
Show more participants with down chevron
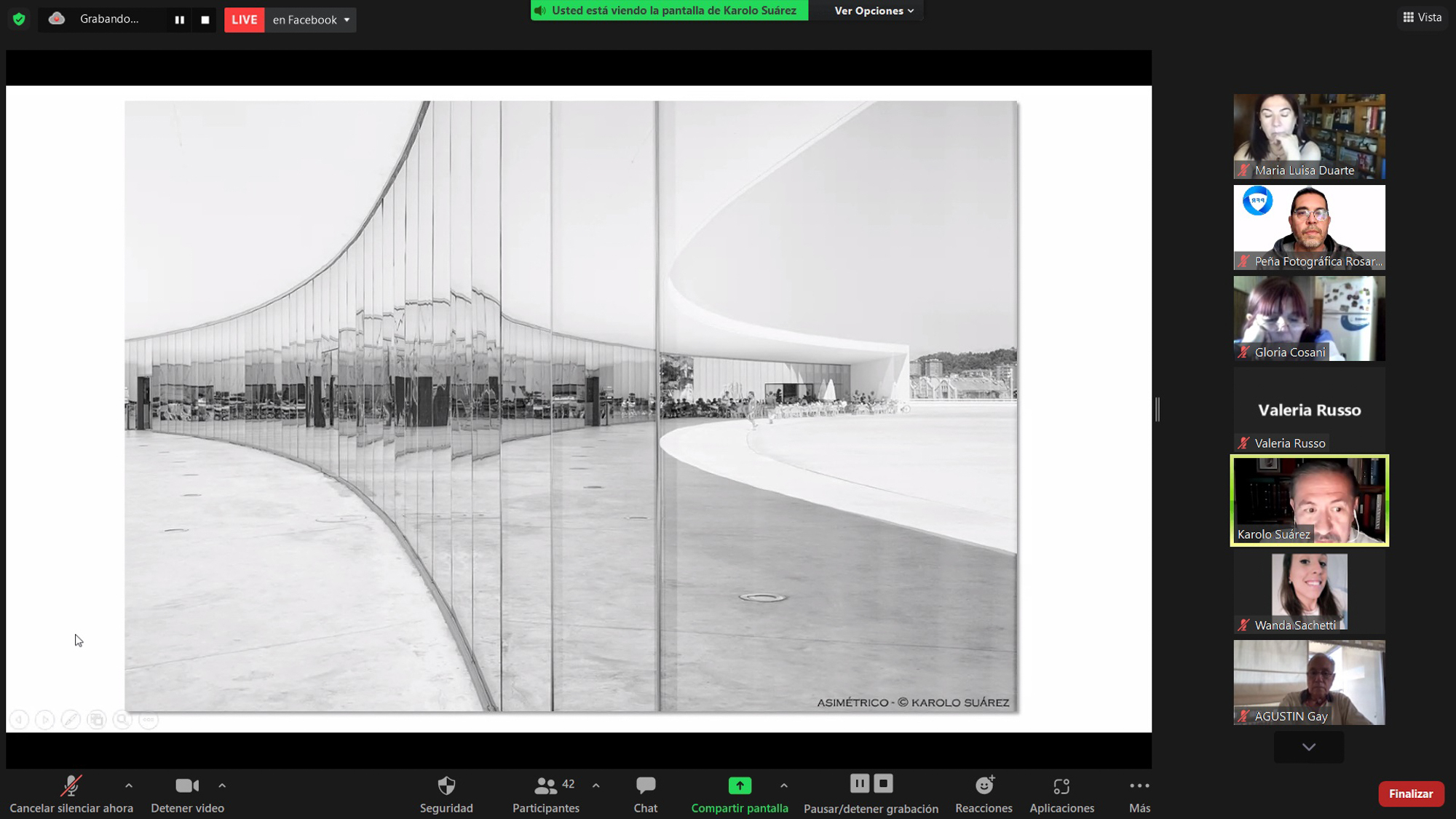click(x=1309, y=747)
